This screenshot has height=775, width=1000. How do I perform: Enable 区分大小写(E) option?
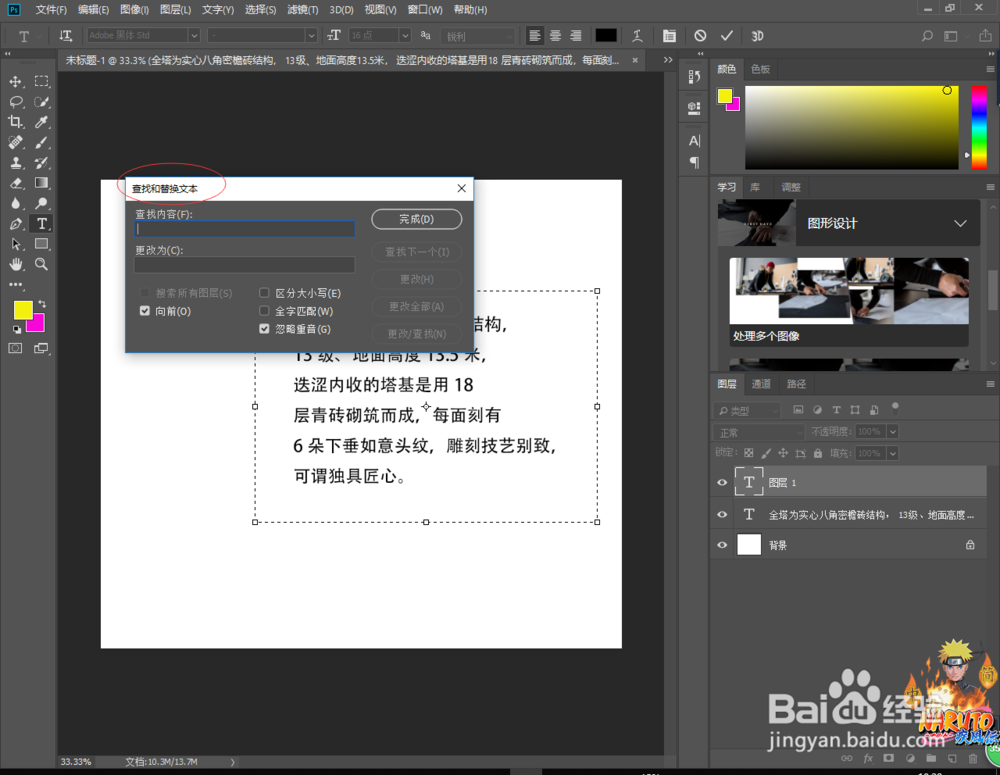click(x=264, y=293)
